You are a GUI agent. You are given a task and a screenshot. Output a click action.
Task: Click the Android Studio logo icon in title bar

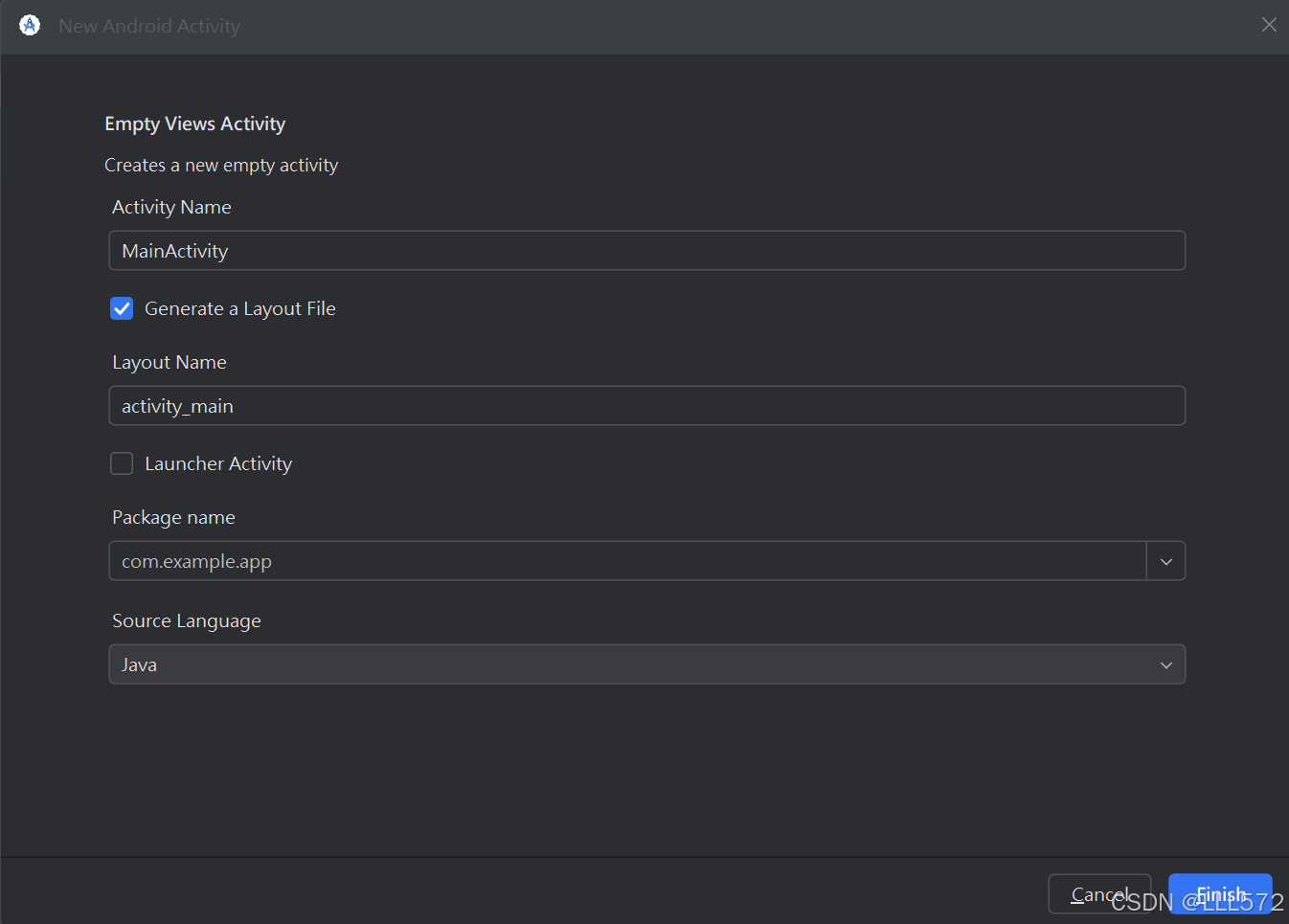tap(30, 26)
